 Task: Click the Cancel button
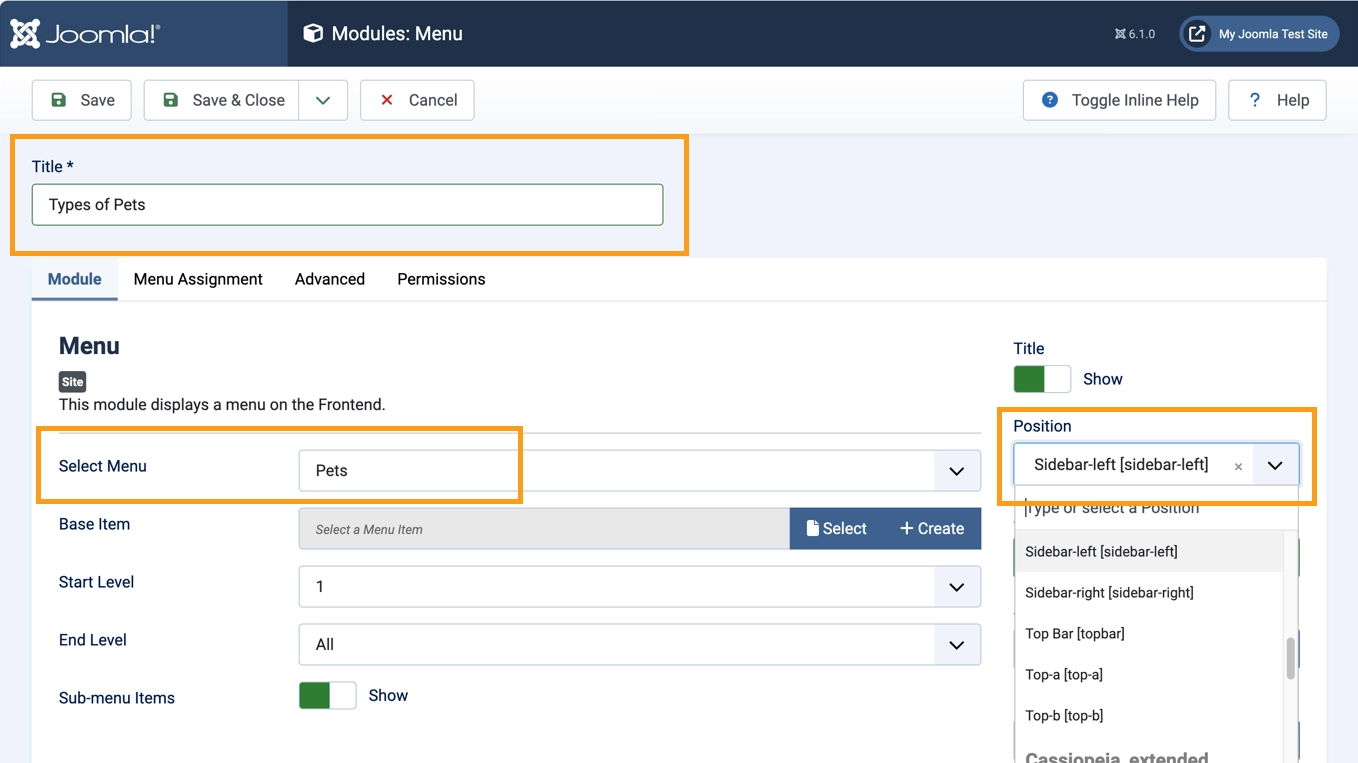(x=417, y=100)
